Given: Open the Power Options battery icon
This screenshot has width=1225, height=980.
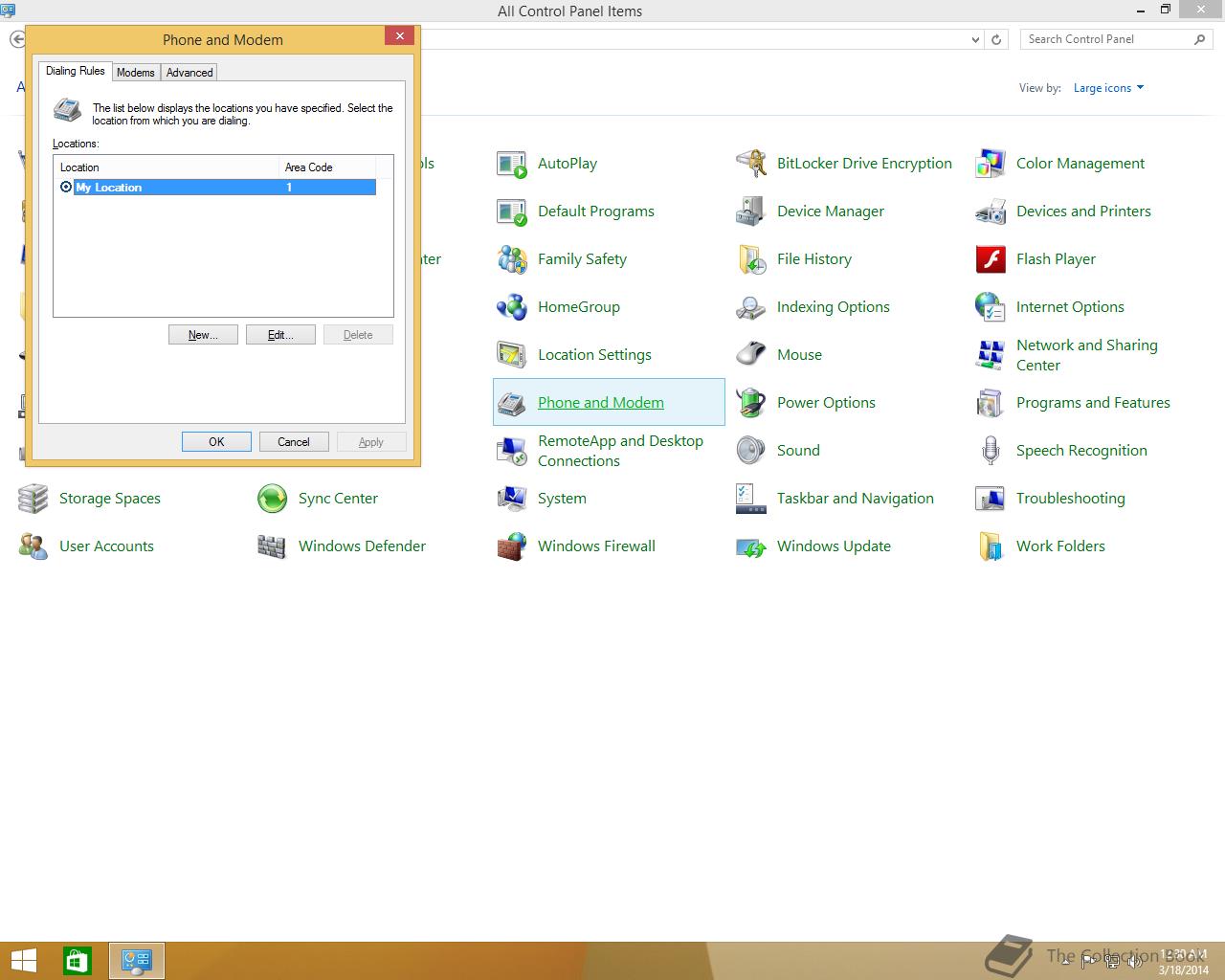Looking at the screenshot, I should [x=751, y=403].
